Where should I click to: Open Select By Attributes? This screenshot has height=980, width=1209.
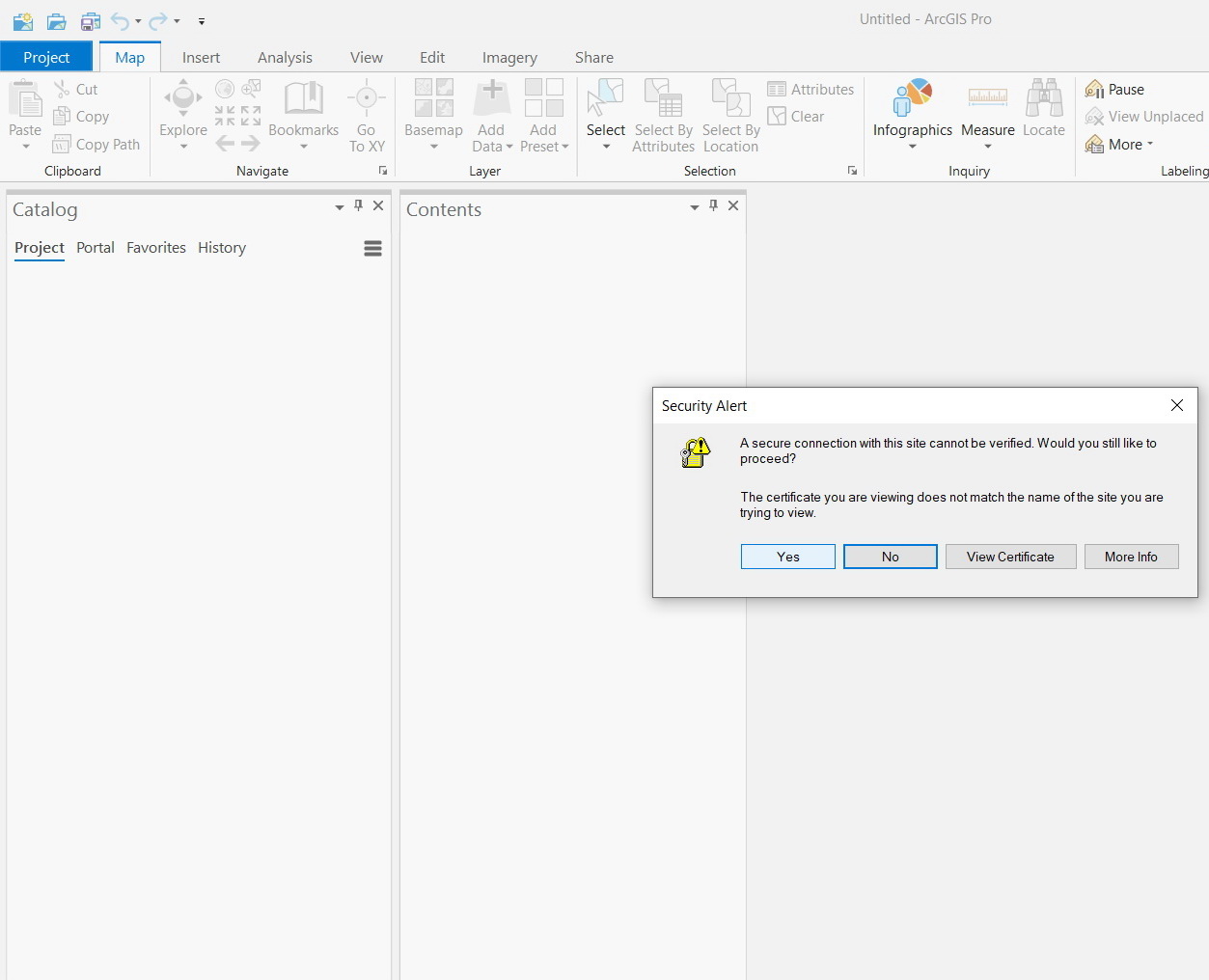pos(663,114)
